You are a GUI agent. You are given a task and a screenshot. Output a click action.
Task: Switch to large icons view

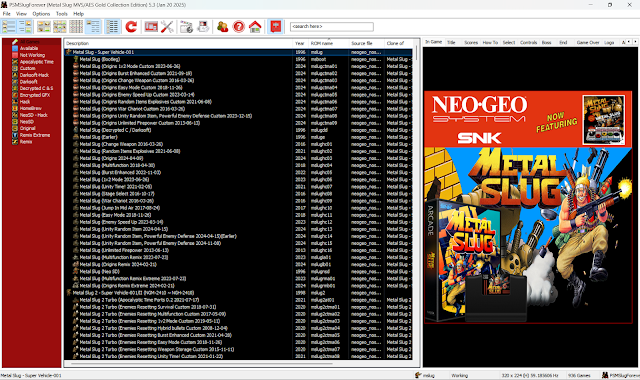[x=44, y=27]
